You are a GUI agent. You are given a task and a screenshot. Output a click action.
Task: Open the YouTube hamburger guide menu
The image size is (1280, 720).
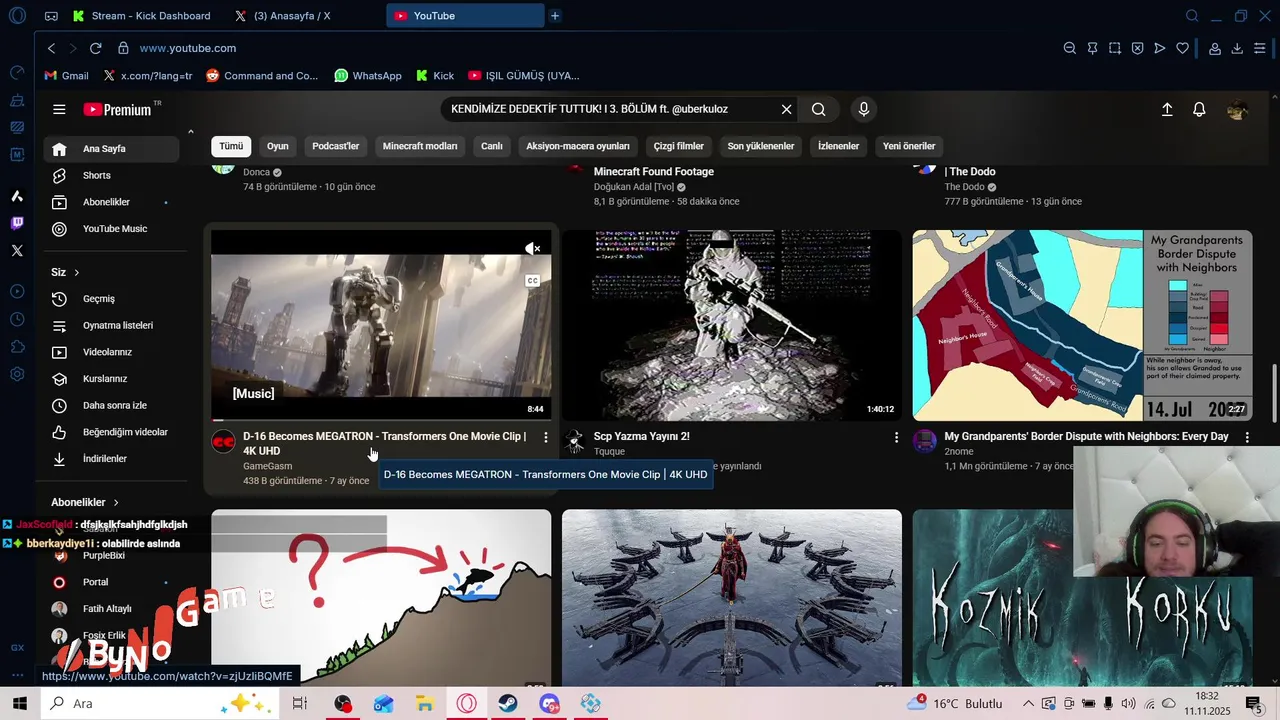59,110
